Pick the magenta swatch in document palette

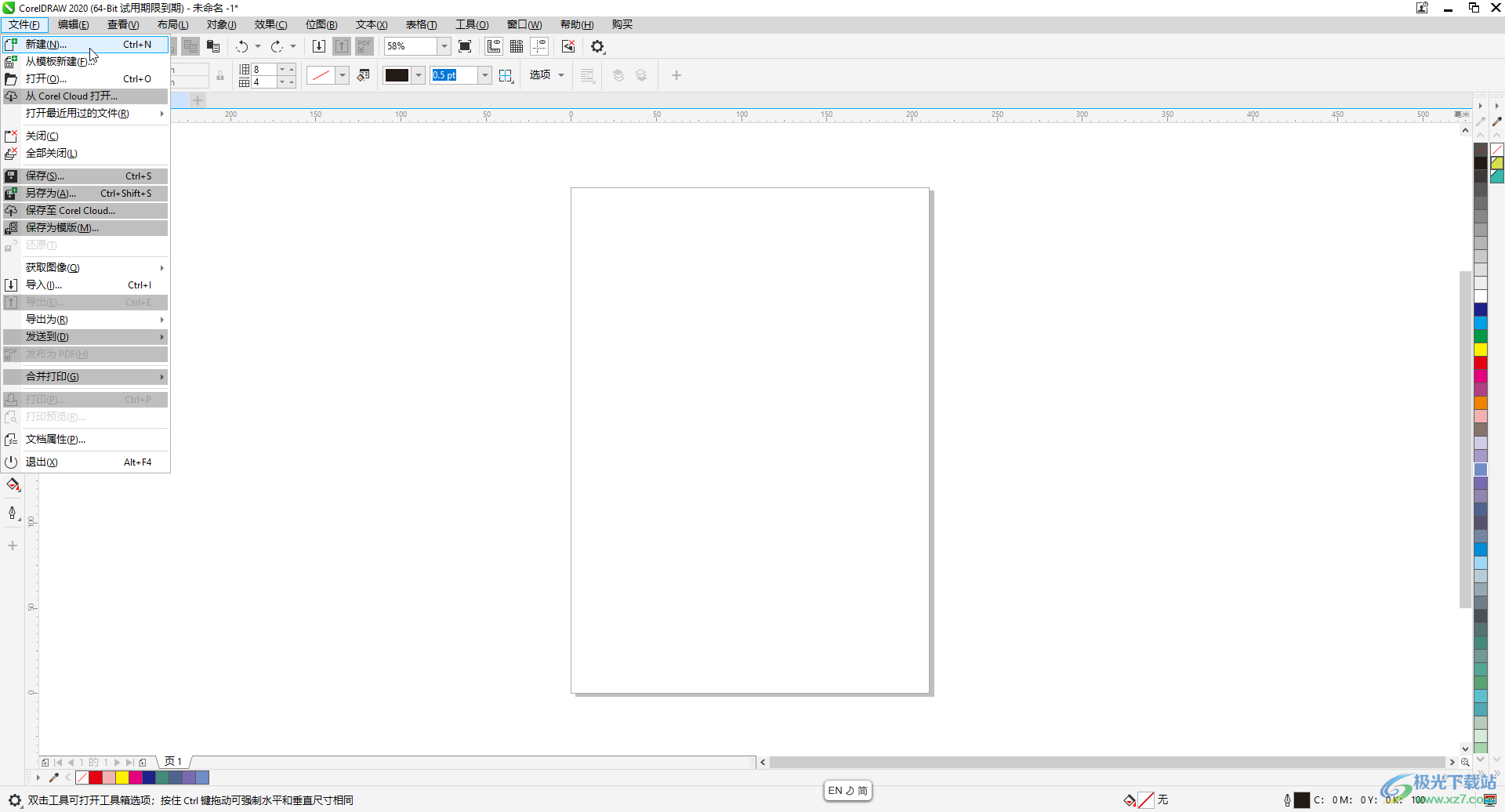136,778
